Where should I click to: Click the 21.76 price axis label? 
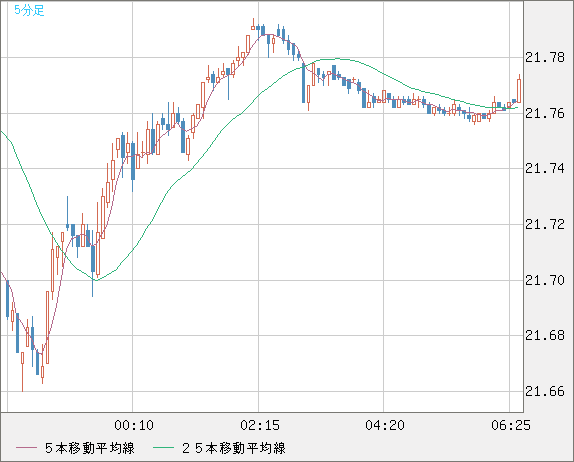point(545,113)
